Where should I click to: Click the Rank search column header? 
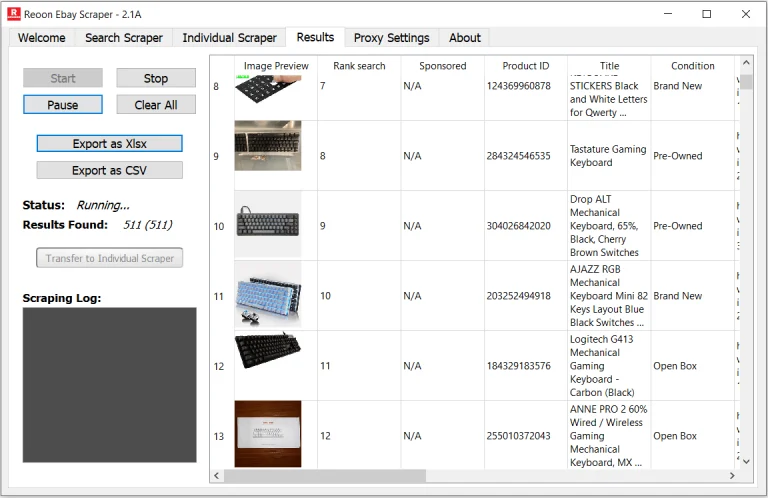click(x=359, y=66)
